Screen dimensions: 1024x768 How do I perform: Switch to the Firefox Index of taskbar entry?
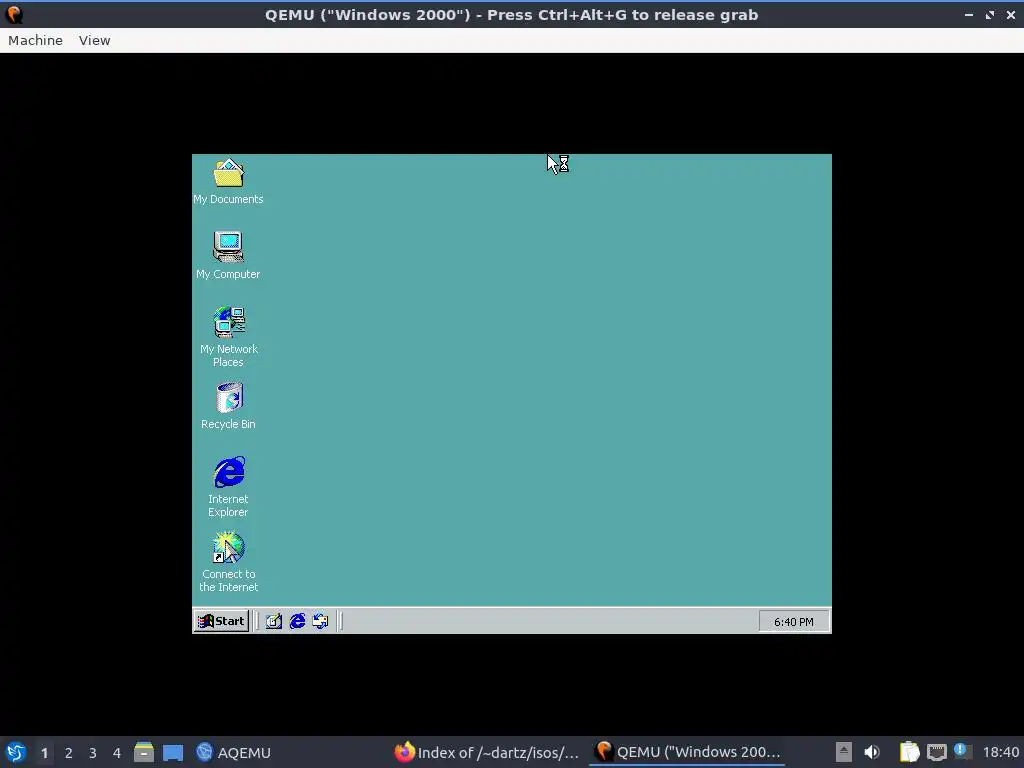click(x=487, y=752)
